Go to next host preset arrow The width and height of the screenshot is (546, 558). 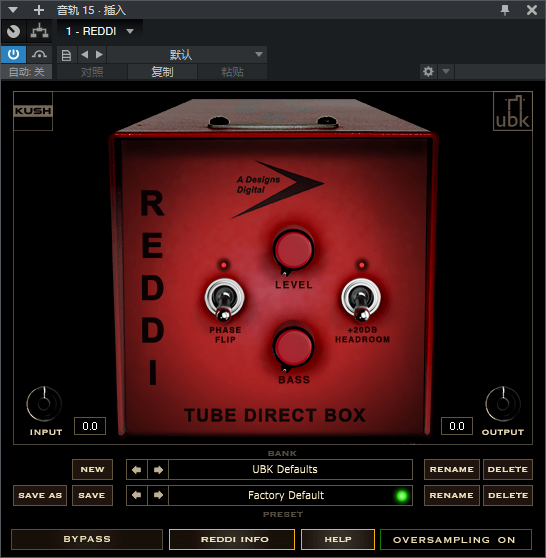[99, 54]
